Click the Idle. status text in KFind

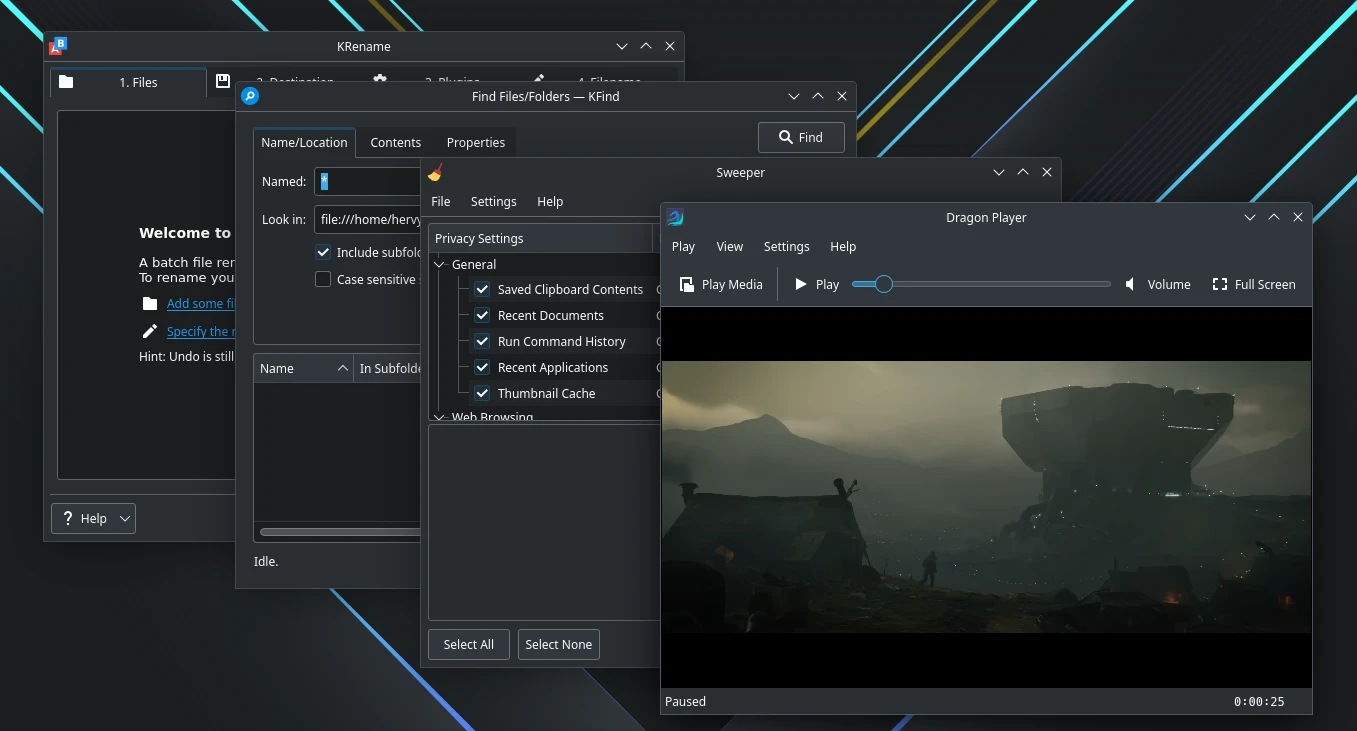point(266,561)
